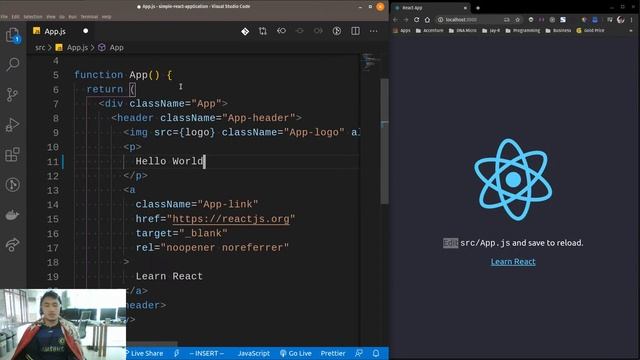Click the https://reactjs.org URL in code
Viewport: 640px width, 360px height.
pos(231,219)
